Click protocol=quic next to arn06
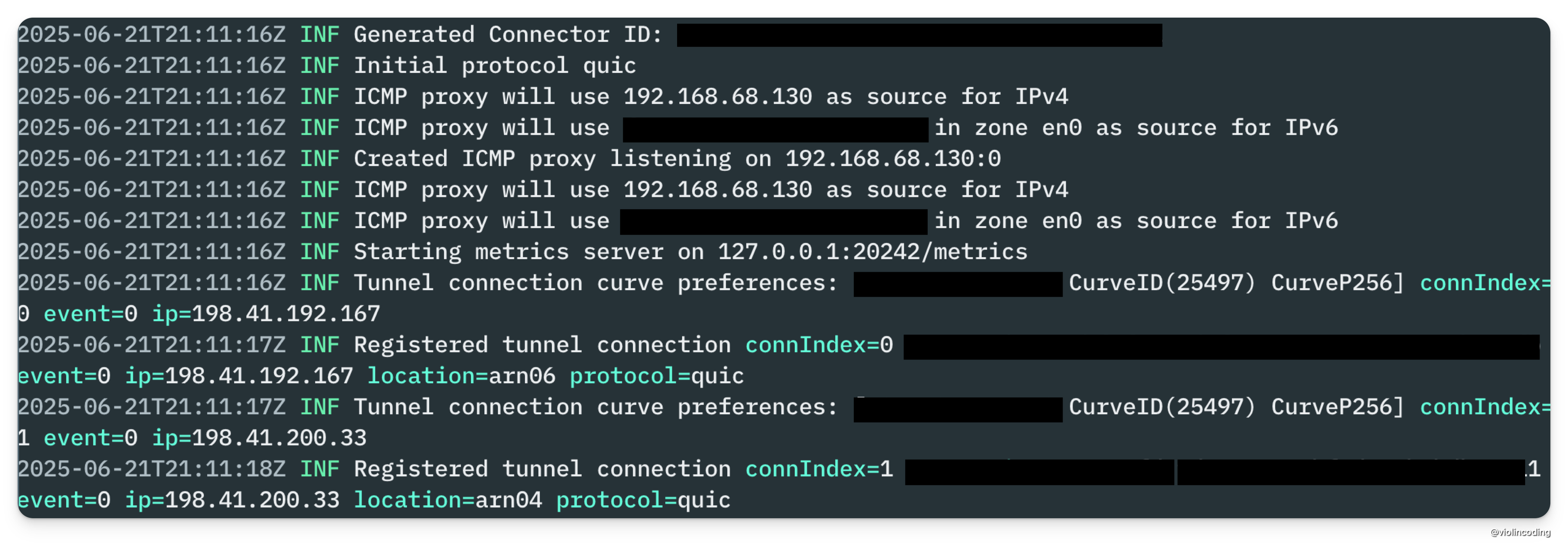1568x555 pixels. (656, 376)
